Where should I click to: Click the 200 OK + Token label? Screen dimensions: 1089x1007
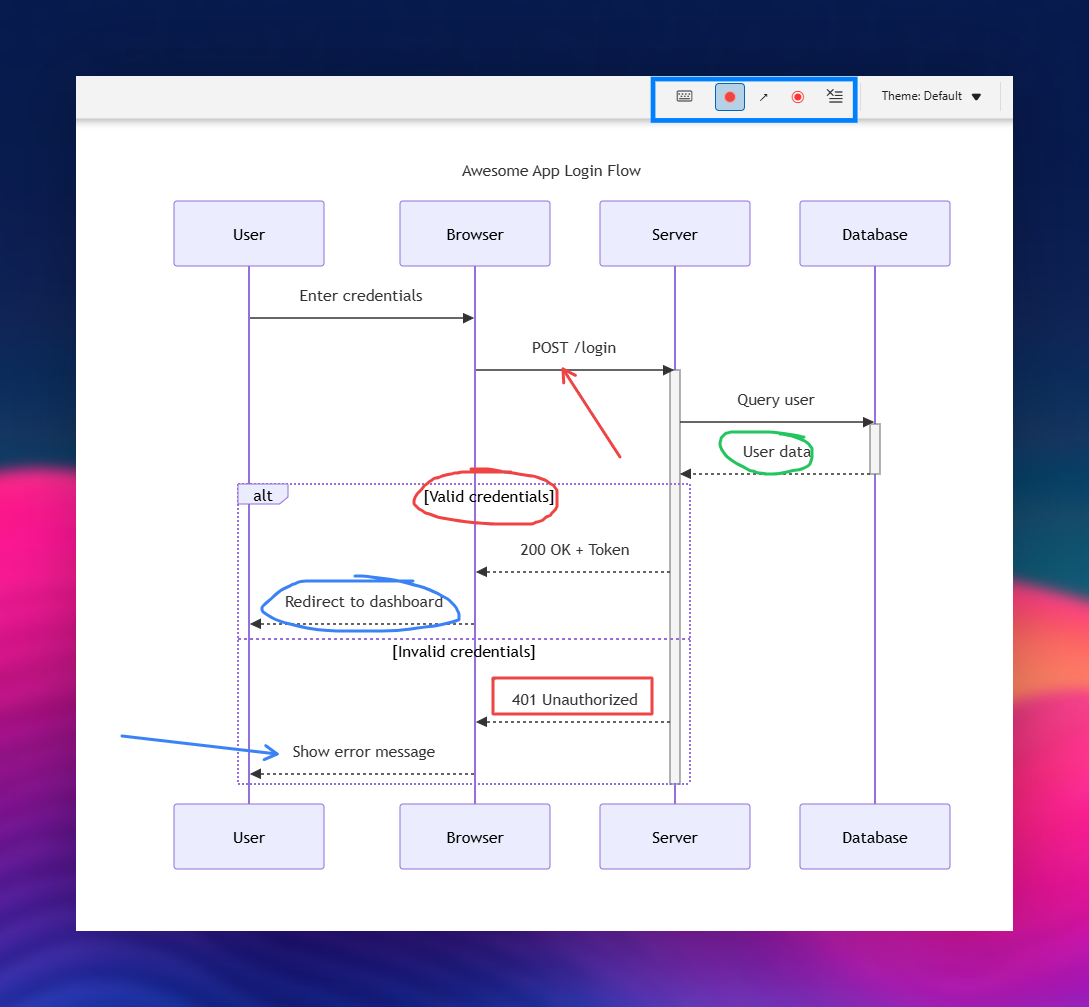[x=574, y=550]
